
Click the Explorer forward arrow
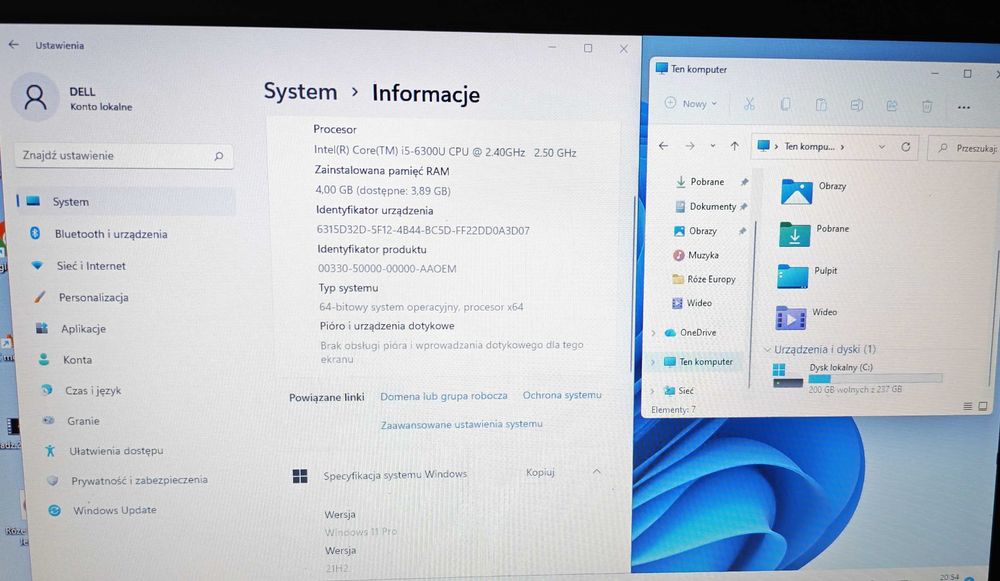pyautogui.click(x=689, y=146)
